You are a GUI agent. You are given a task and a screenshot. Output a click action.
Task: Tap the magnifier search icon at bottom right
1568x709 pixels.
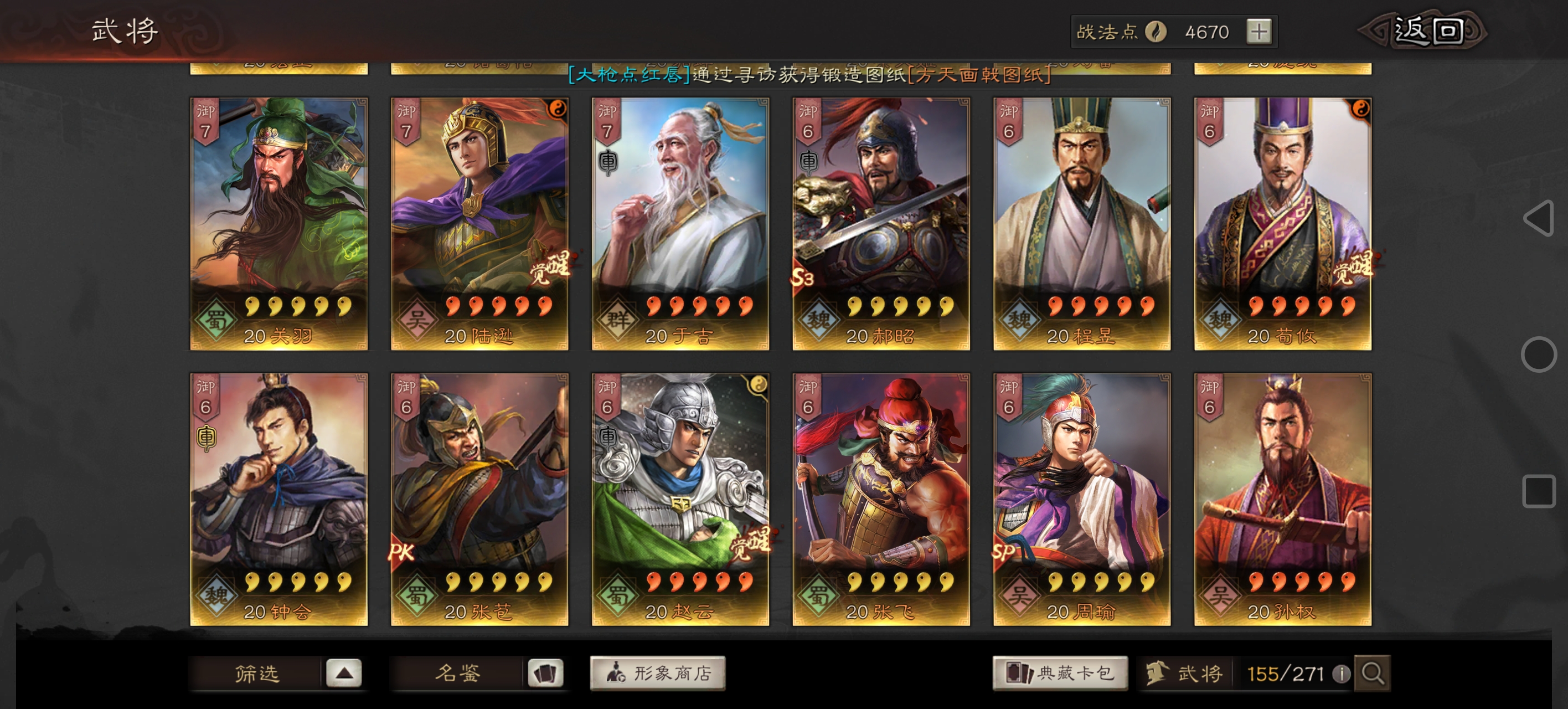tap(1373, 674)
